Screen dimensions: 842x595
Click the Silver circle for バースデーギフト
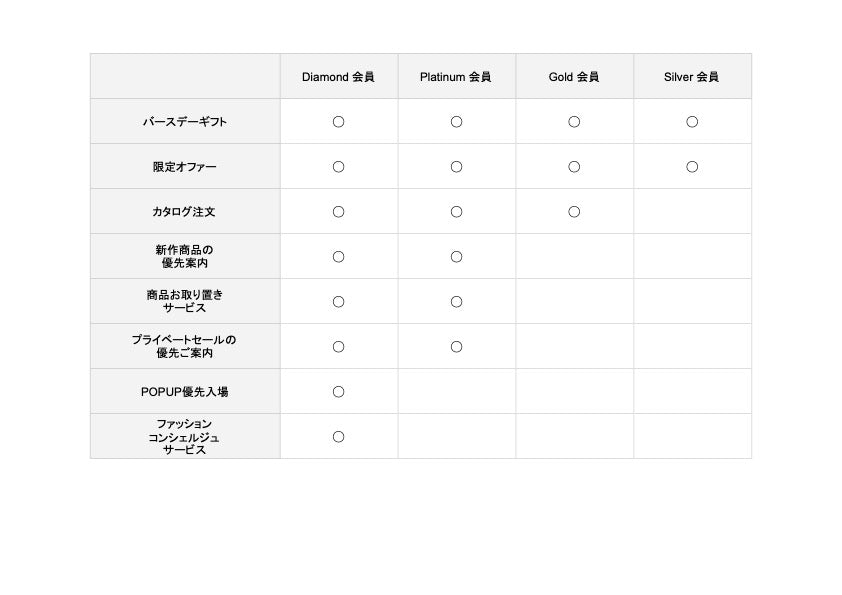coord(692,122)
